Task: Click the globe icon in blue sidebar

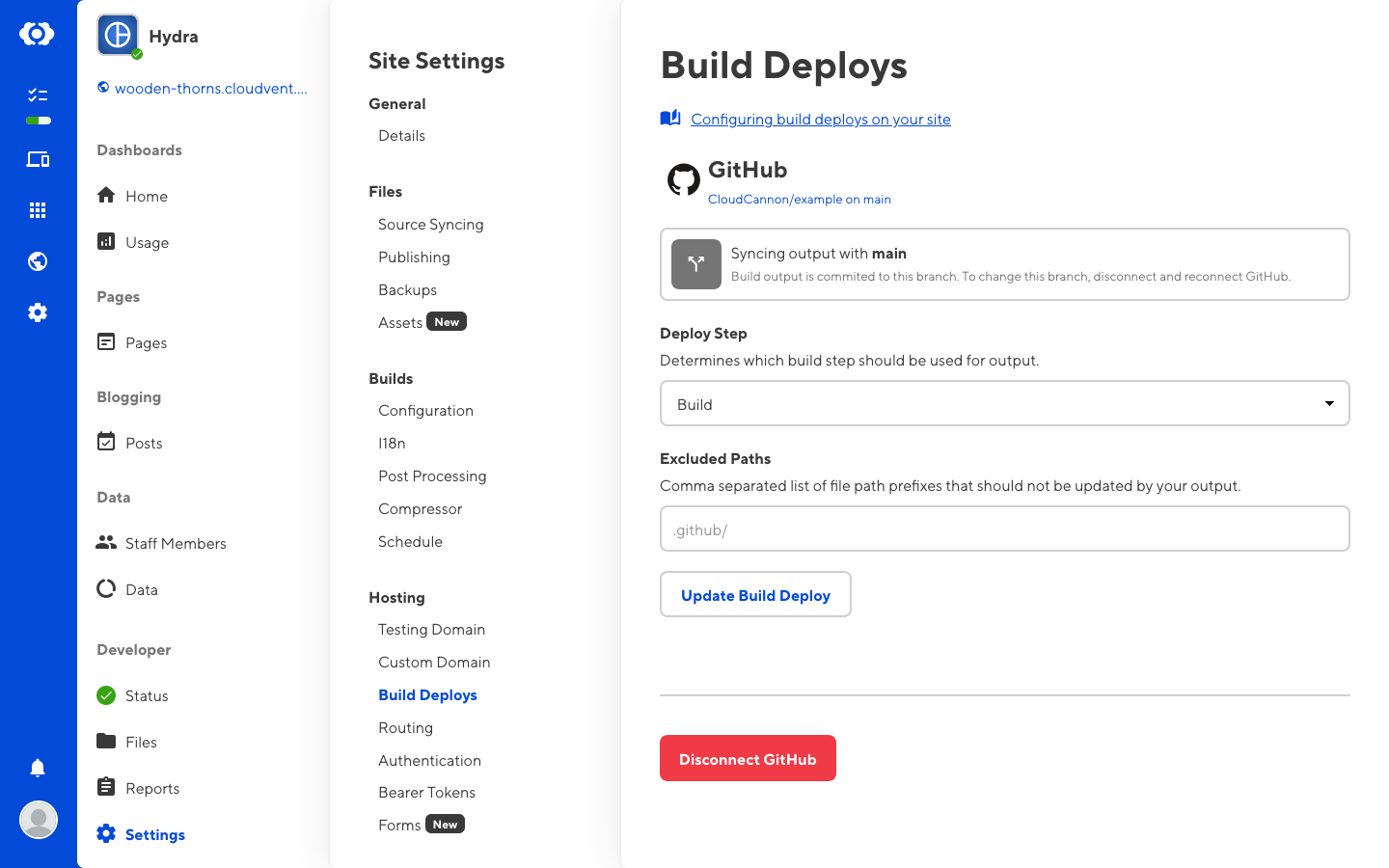Action: (38, 261)
